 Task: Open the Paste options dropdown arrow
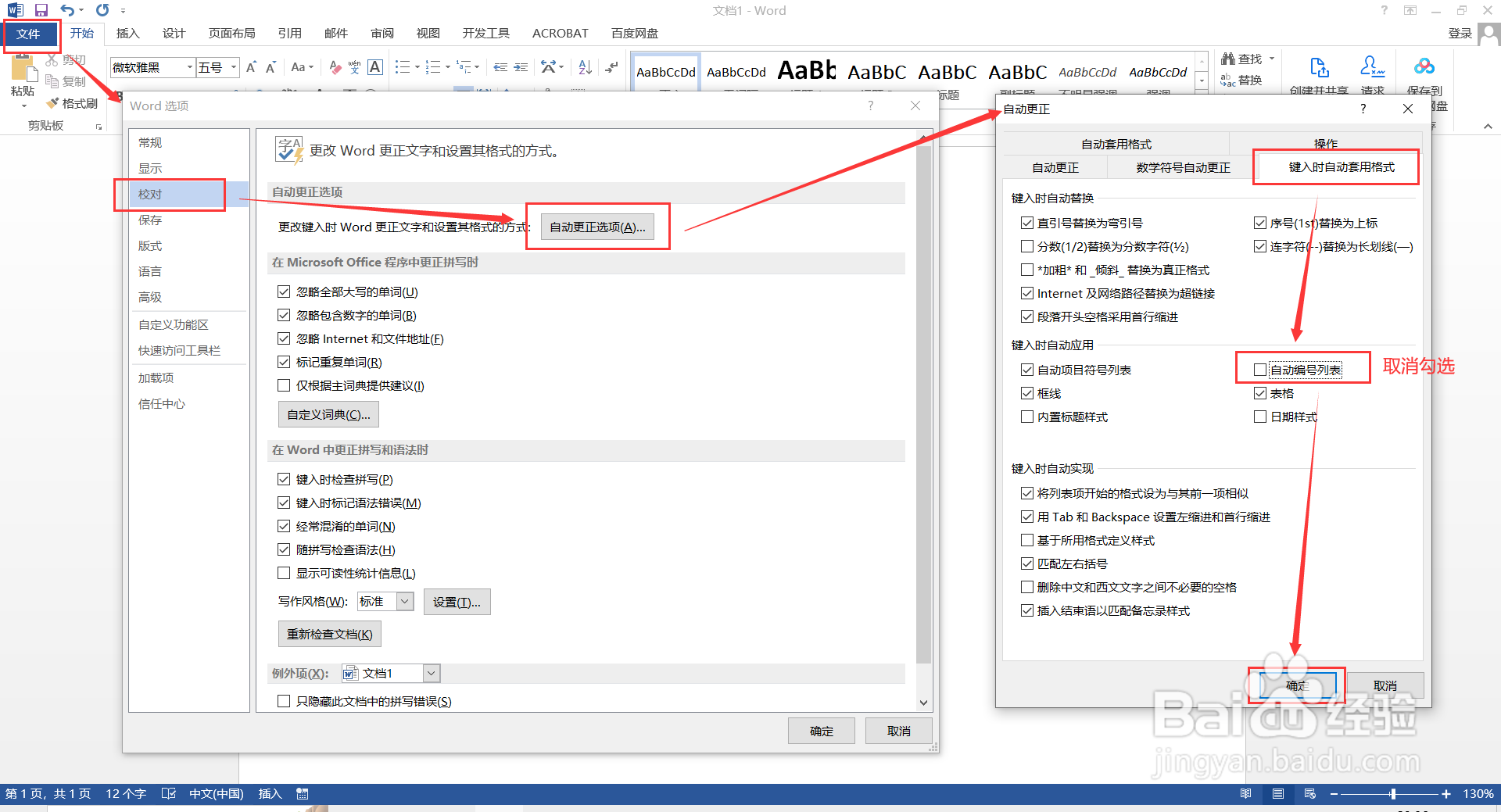(x=23, y=106)
